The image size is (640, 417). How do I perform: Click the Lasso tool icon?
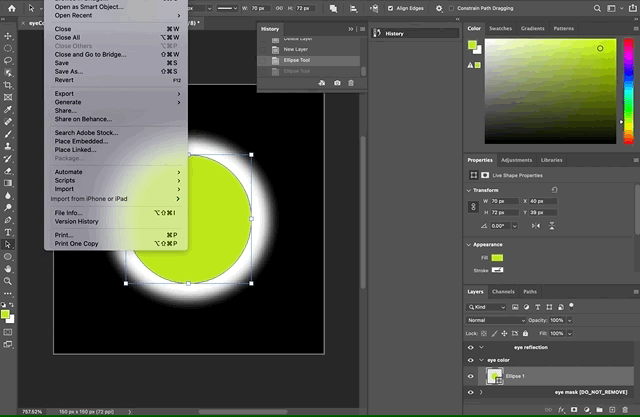[x=8, y=60]
